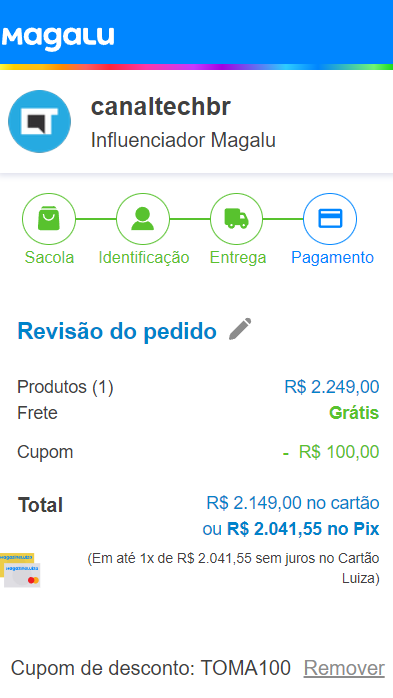Viewport: 393px width, 698px height.
Task: Edit order with the pencil icon
Action: 240,329
